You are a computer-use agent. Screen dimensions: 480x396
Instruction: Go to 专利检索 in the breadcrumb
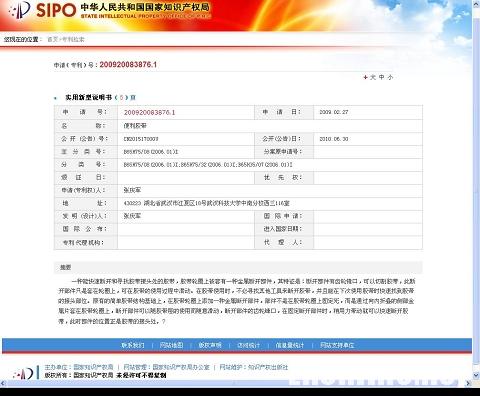tap(73, 39)
